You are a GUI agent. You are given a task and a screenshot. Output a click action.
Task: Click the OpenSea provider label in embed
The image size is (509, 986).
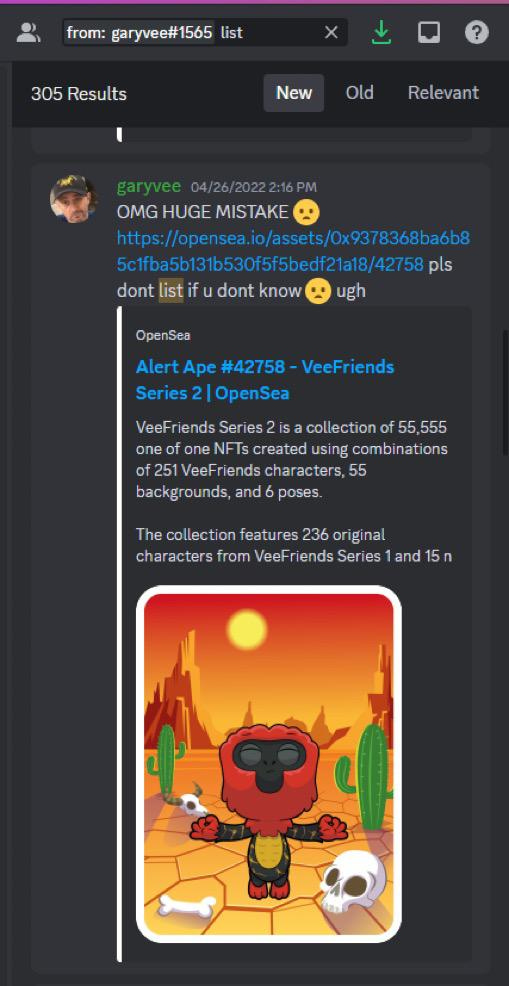point(163,335)
